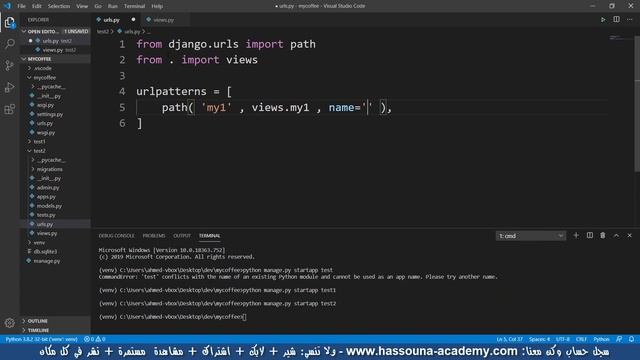Split the terminal panel
This screenshot has height=360, width=640.
click(589, 236)
